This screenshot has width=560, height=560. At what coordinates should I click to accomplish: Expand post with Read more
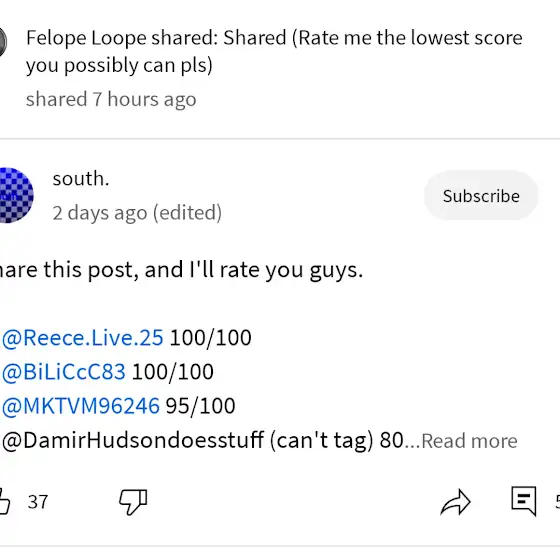[x=469, y=441]
